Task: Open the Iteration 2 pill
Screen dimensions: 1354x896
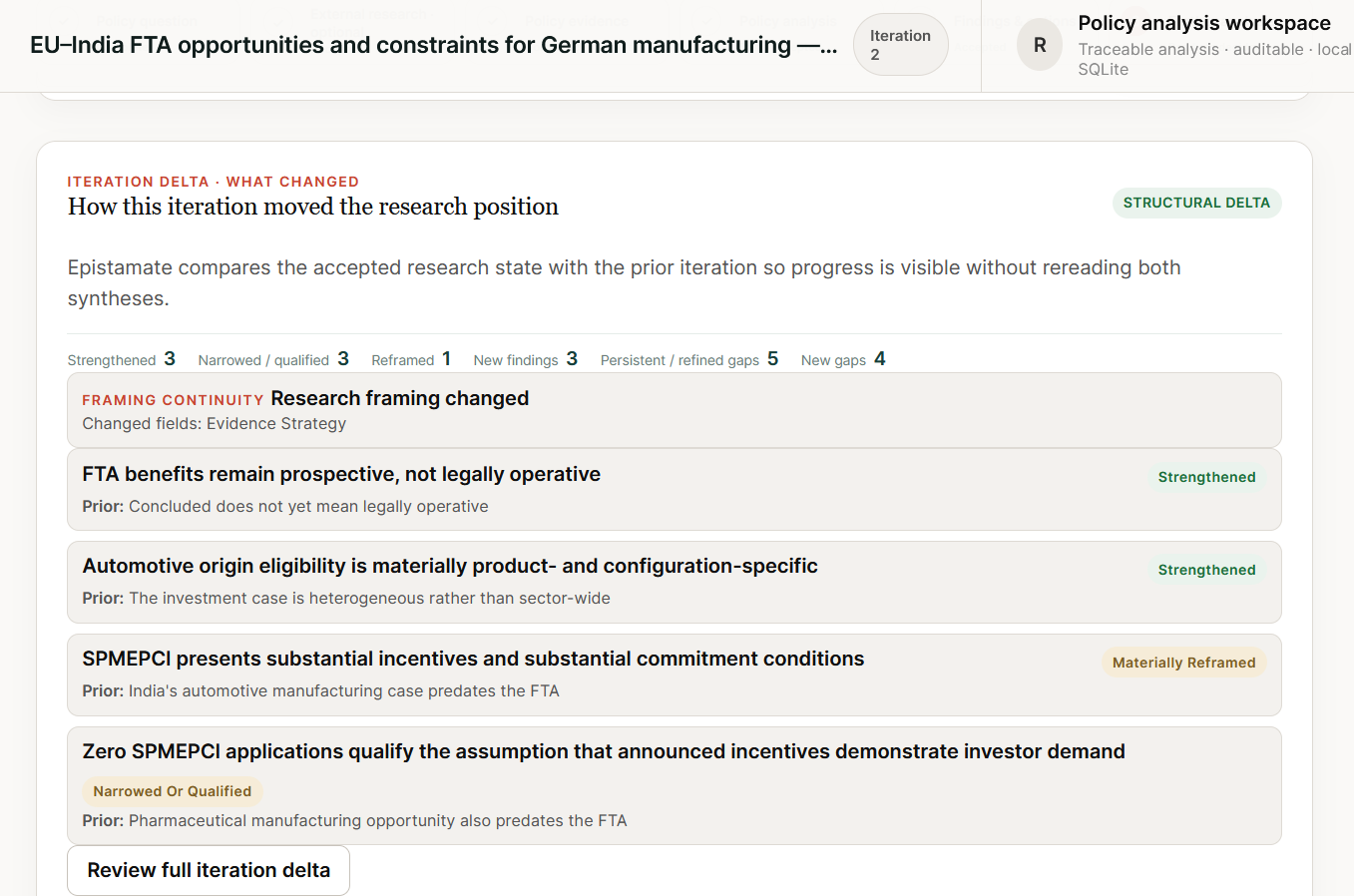Action: [900, 45]
